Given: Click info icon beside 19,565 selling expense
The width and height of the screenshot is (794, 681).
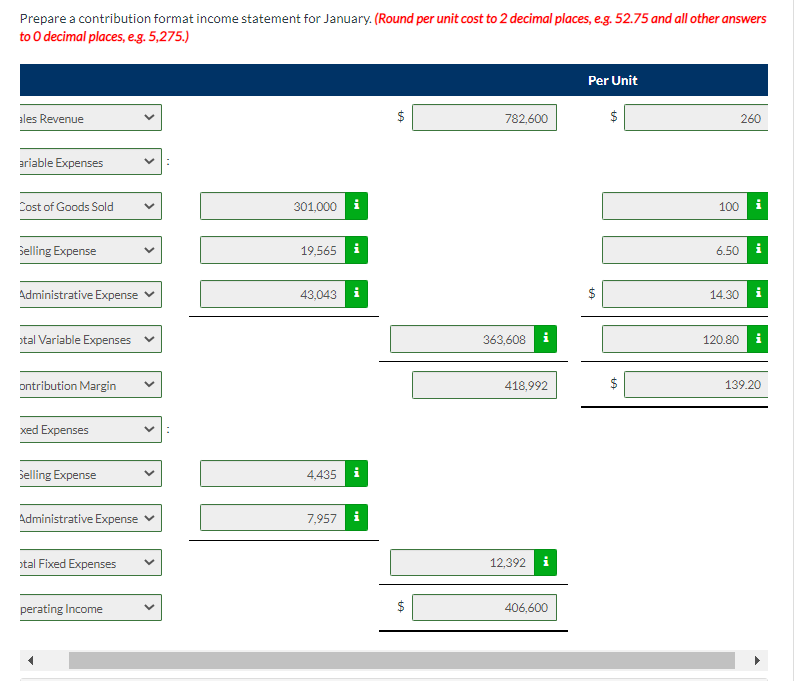Looking at the screenshot, I should (356, 250).
